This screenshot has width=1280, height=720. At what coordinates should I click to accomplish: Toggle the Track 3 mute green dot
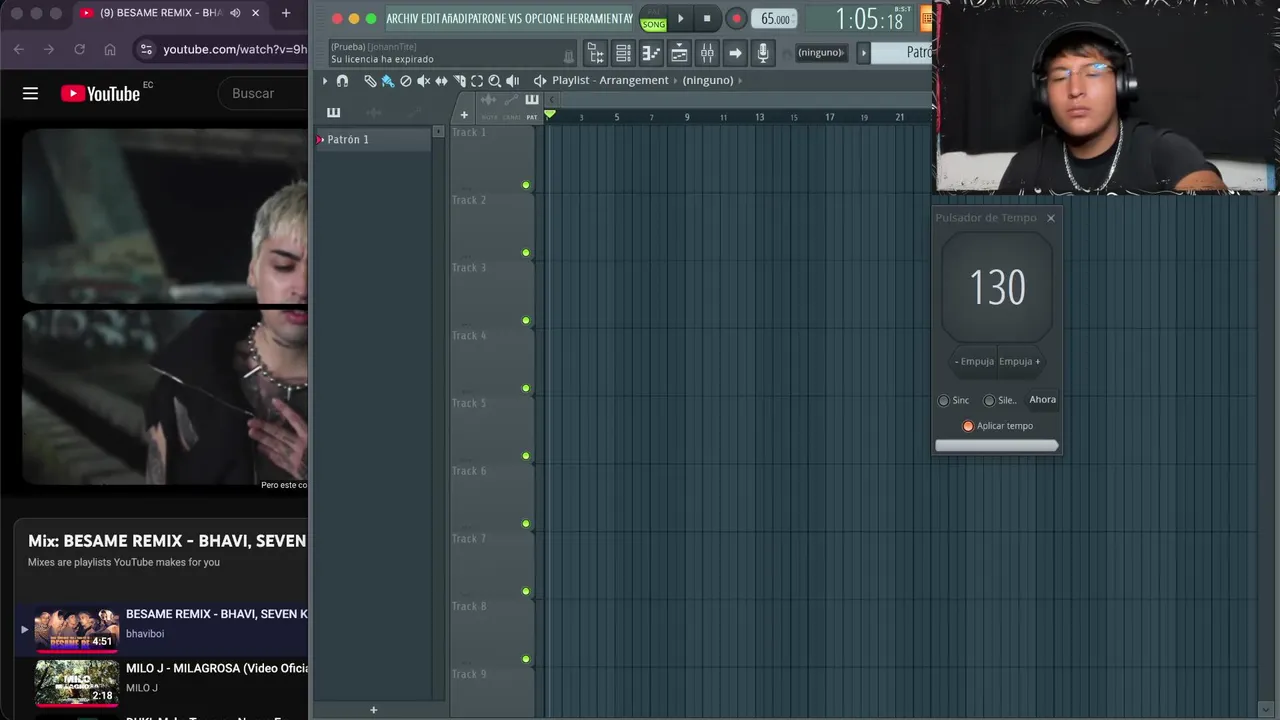(526, 321)
